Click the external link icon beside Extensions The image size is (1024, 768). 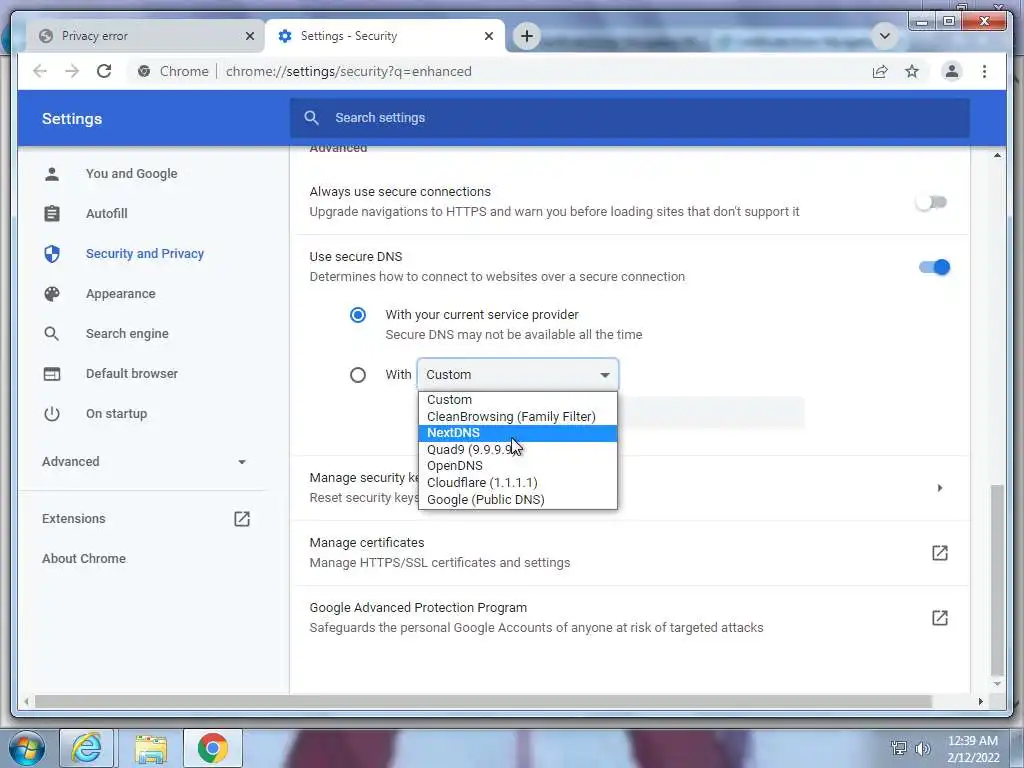[242, 519]
